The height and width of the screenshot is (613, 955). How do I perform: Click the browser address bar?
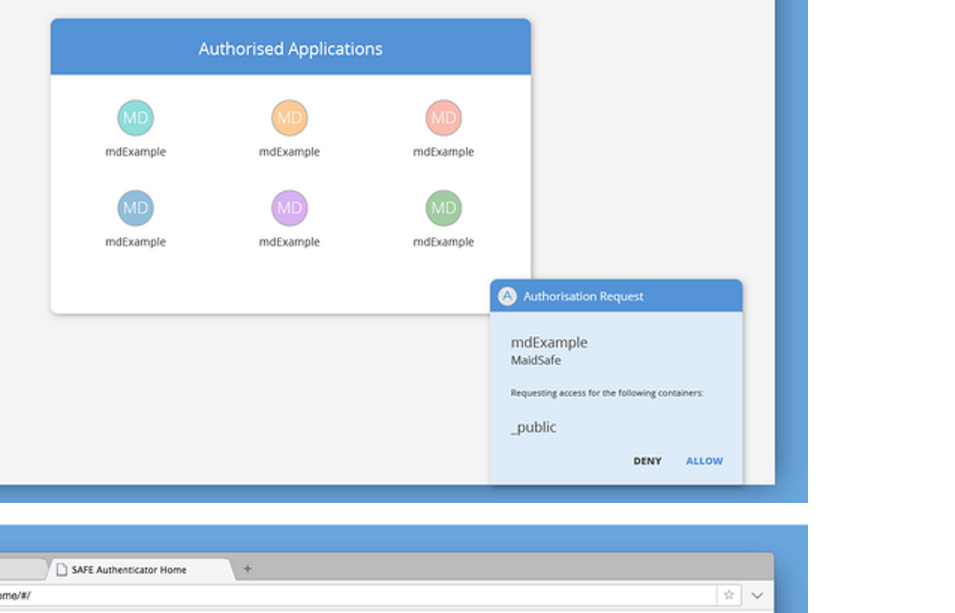tap(358, 595)
